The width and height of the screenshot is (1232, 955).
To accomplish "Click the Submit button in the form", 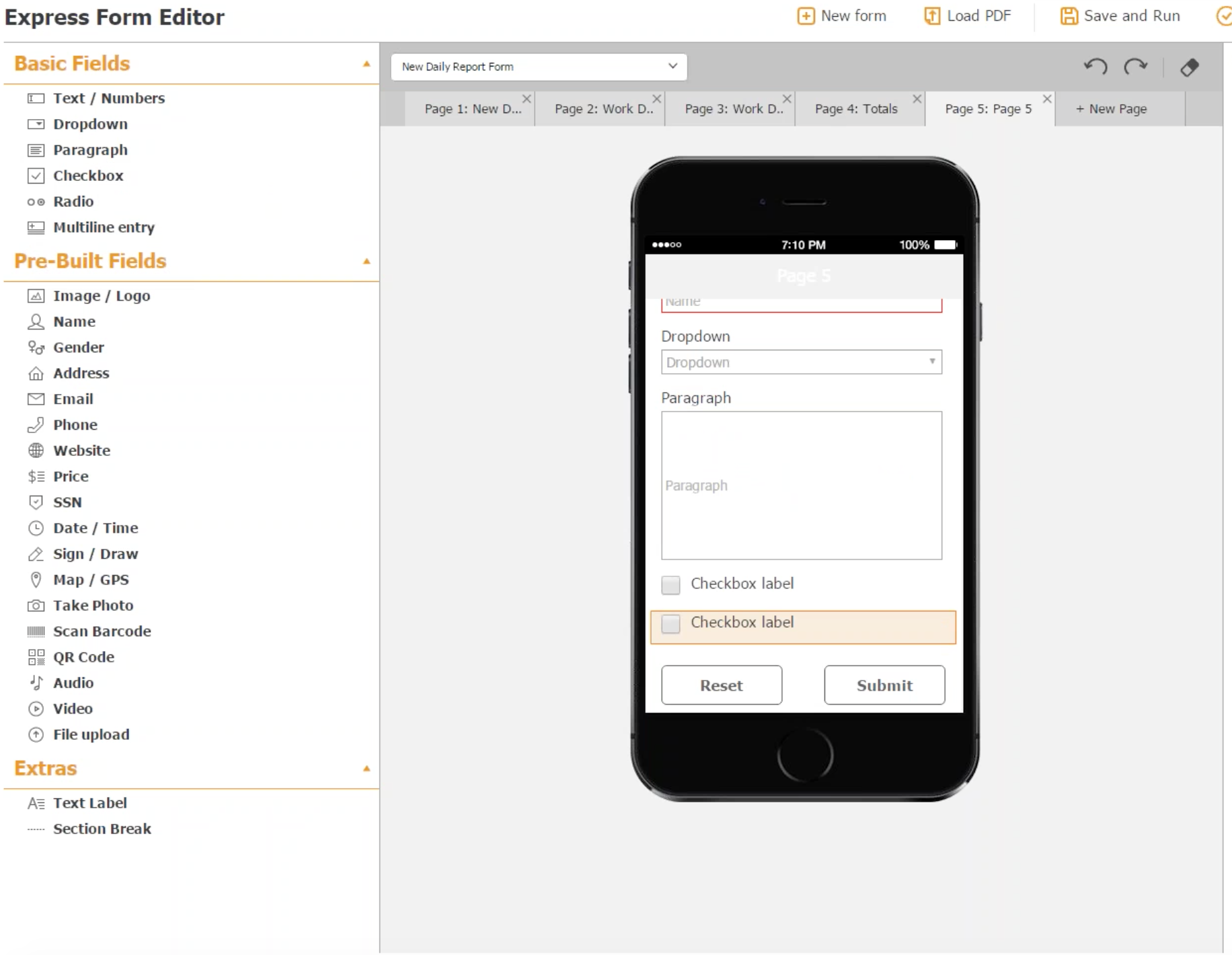I will 884,685.
